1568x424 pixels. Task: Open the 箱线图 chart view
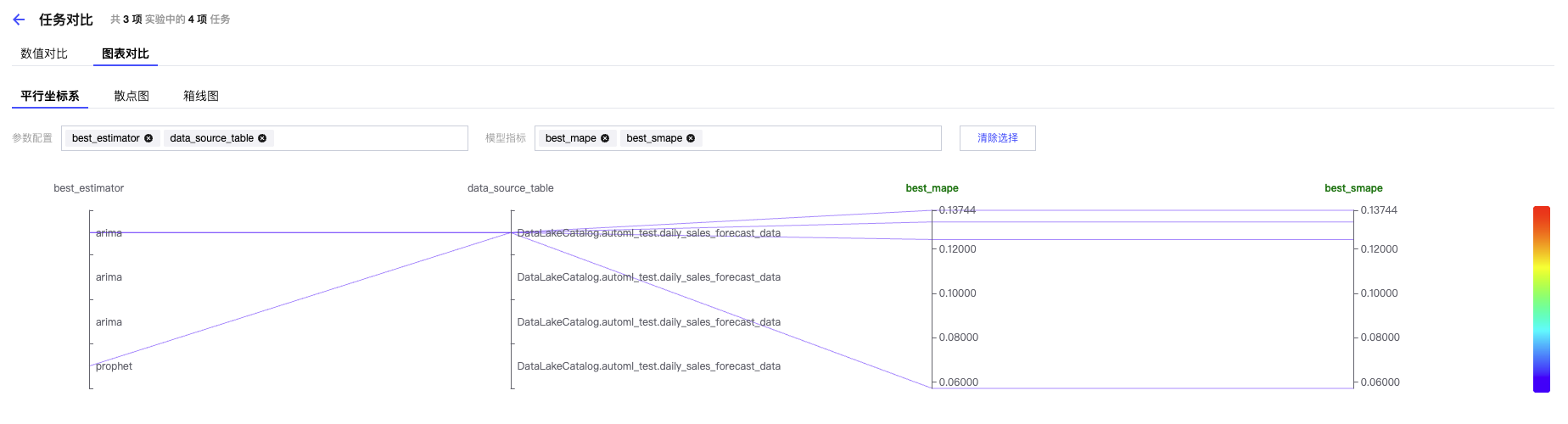(201, 96)
